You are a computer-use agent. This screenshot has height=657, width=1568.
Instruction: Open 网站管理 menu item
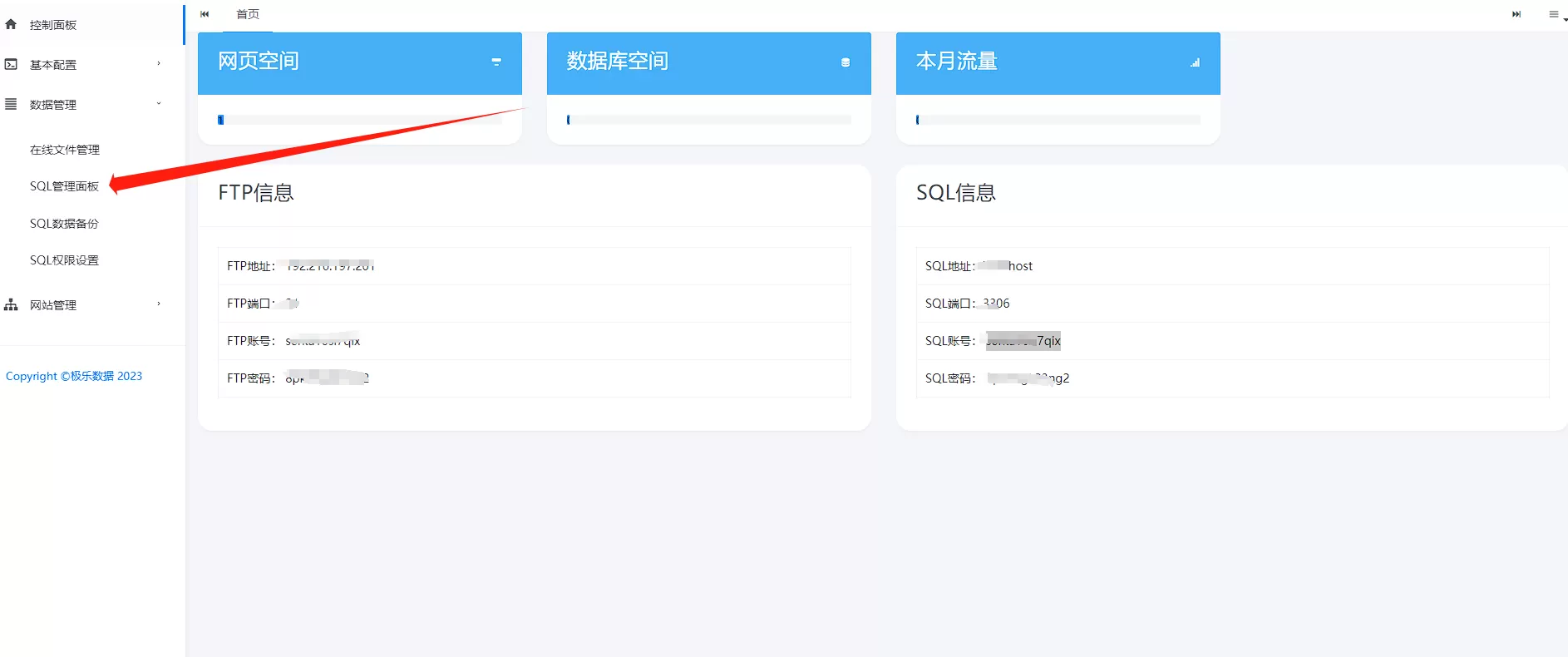point(53,305)
